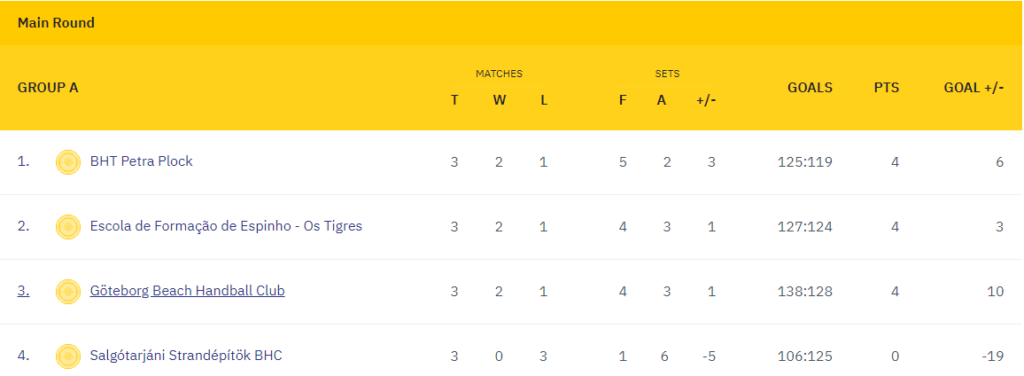Click Salgótarjáni Strandépítök BHC logo icon

tap(68, 356)
